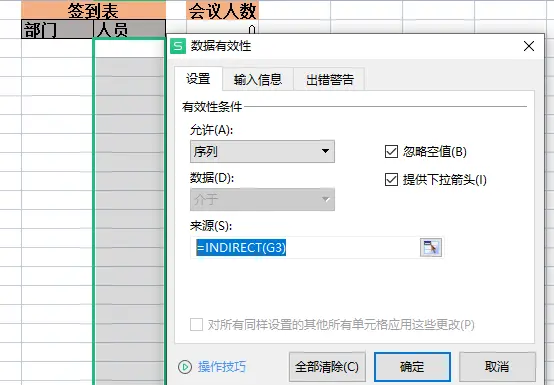Toggle the 忽略空值(B) checkbox
This screenshot has width=554, height=385.
[x=391, y=152]
